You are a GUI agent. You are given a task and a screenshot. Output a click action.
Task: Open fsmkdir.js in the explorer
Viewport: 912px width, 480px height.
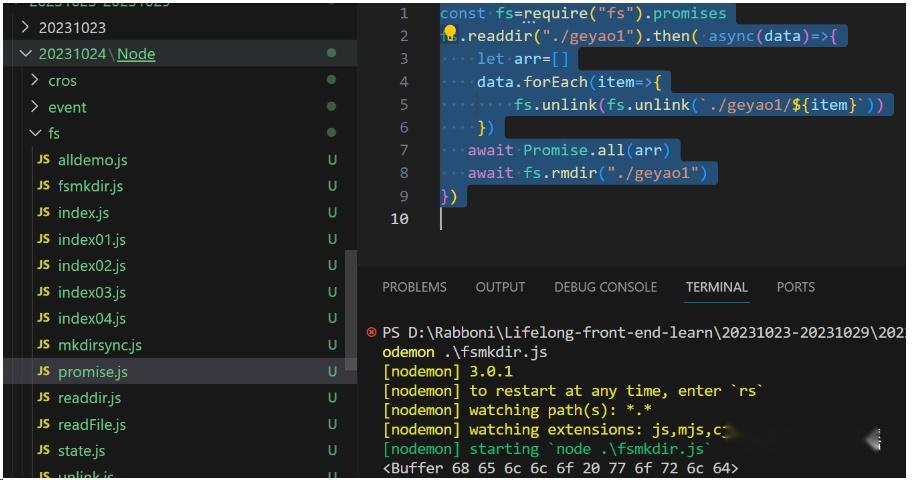[x=90, y=186]
